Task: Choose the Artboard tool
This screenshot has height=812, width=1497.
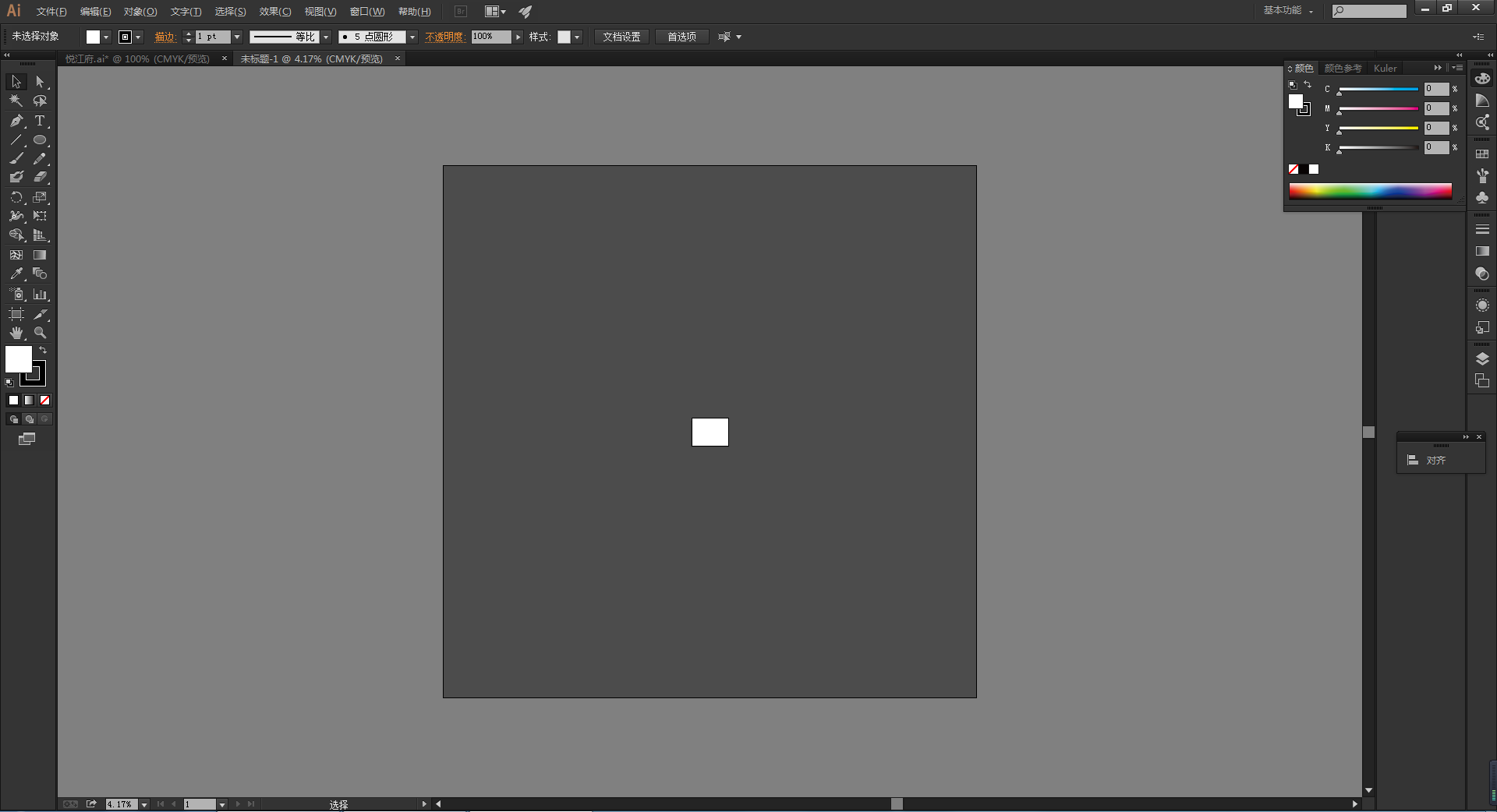Action: click(16, 314)
